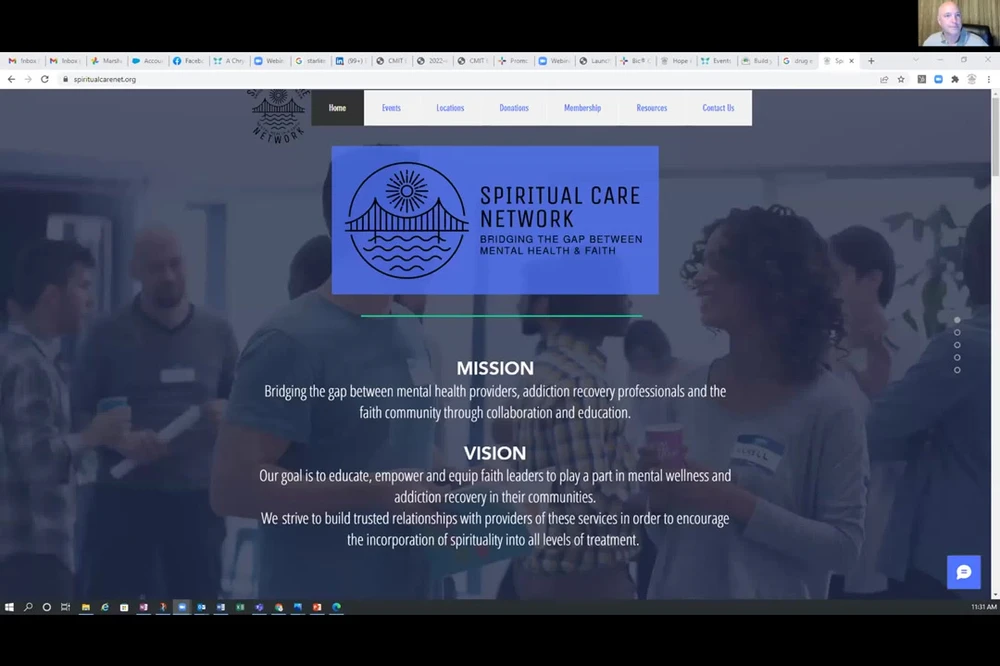
Task: Switch to OneNote on the taskbar
Action: click(143, 607)
